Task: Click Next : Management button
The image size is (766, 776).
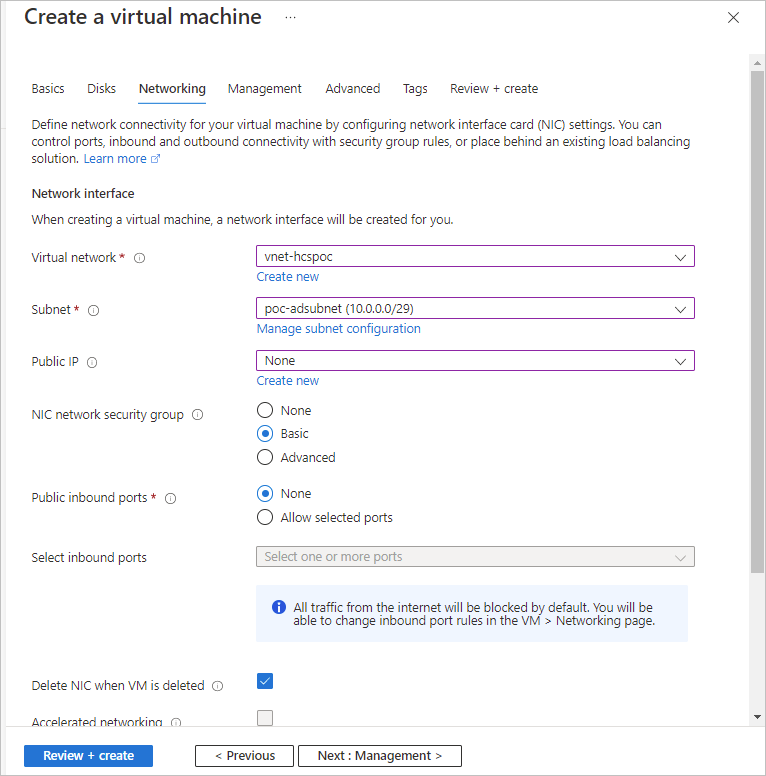Action: [380, 756]
